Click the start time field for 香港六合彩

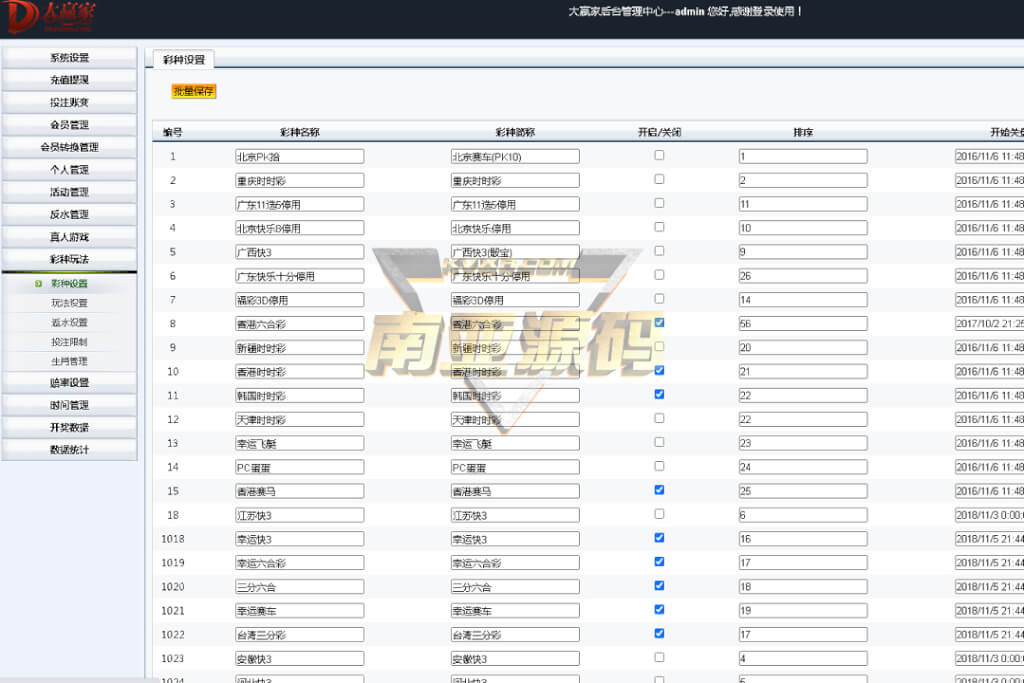[x=989, y=324]
